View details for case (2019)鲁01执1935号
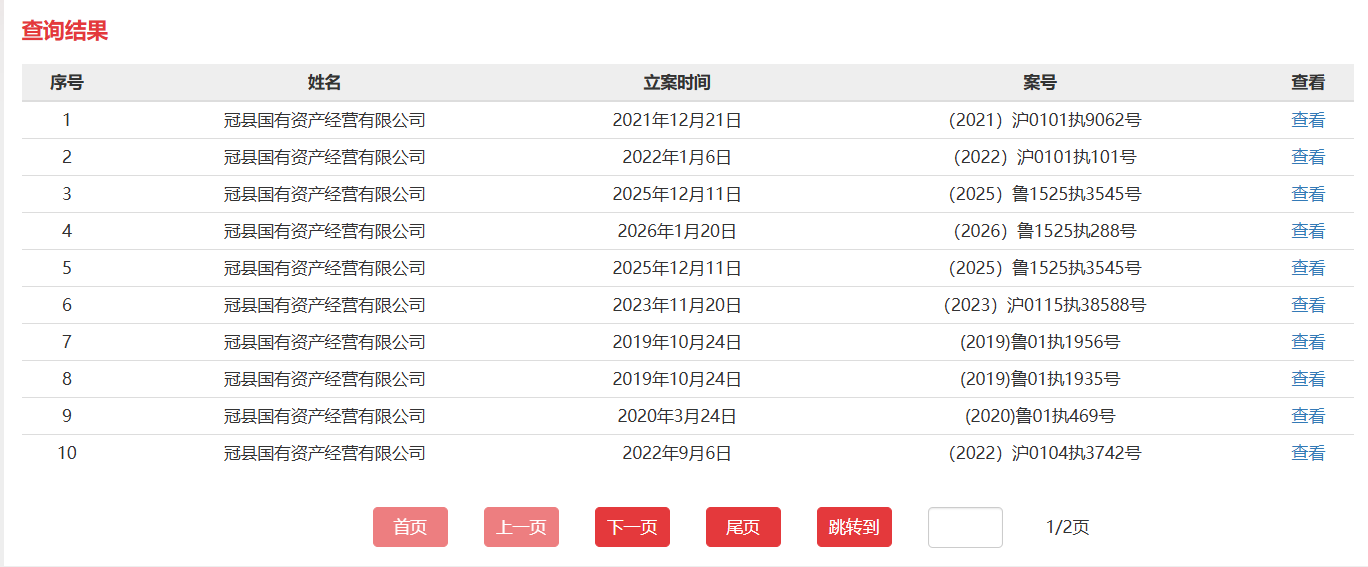Screen dimensions: 1368x567 click(1307, 379)
